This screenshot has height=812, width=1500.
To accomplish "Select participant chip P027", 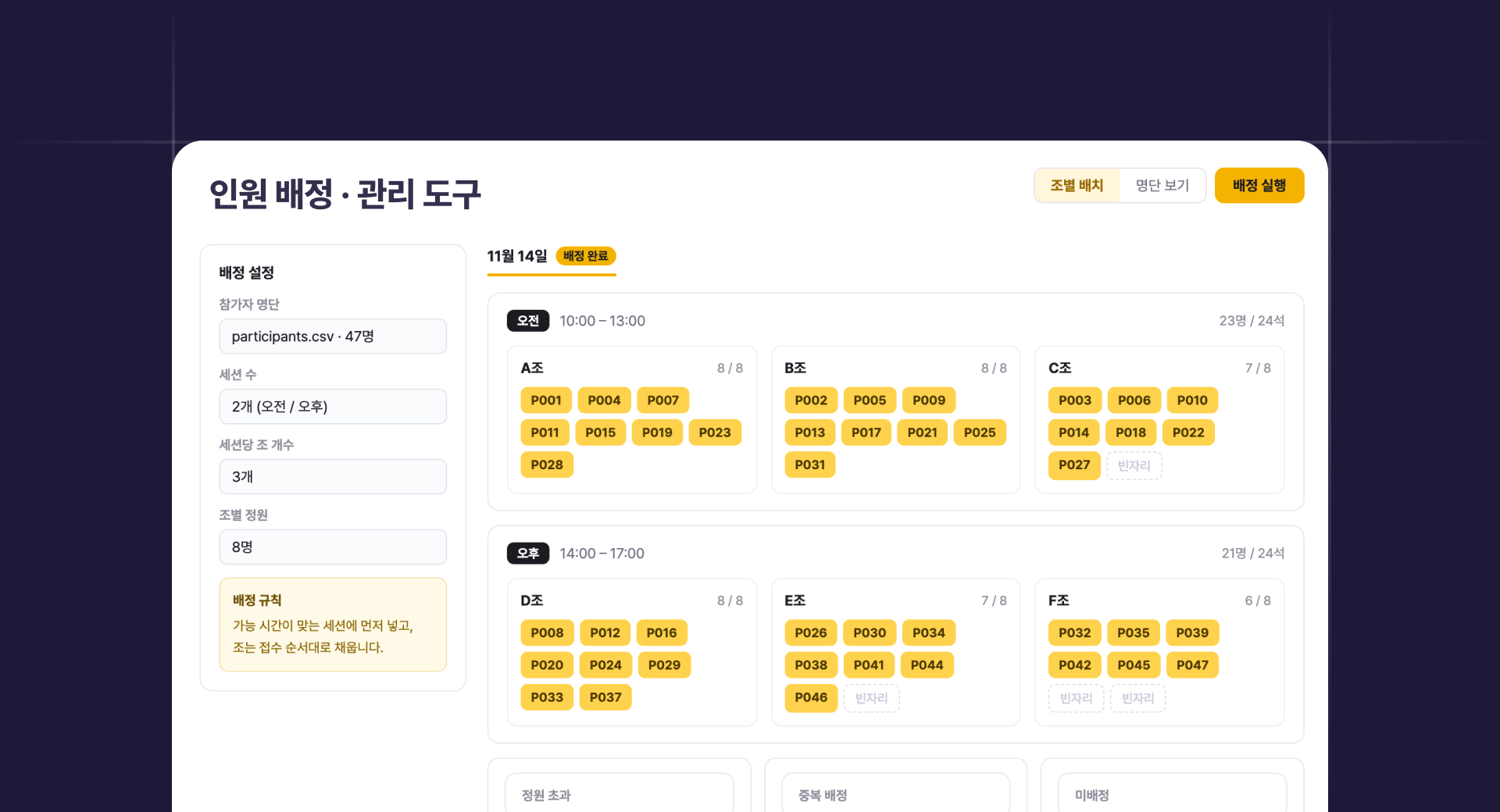I will click(x=1074, y=465).
